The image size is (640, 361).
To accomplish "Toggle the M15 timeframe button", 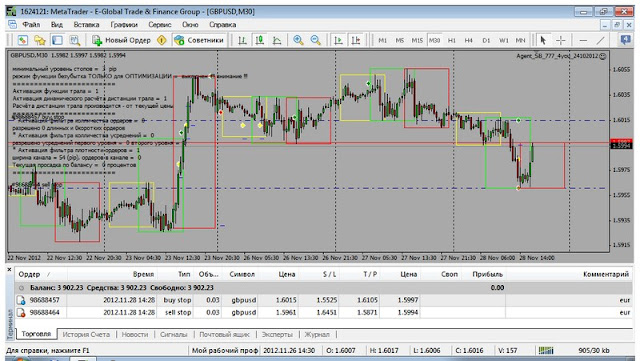I will [x=417, y=40].
